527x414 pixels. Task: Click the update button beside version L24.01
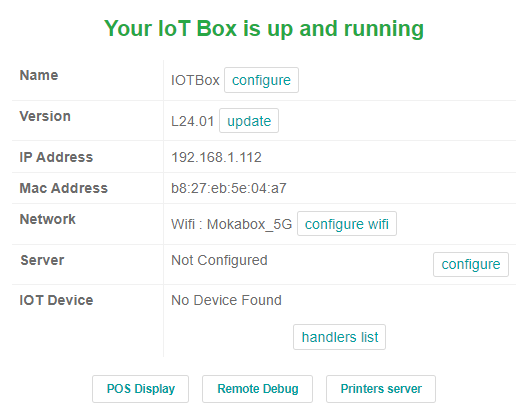pos(249,121)
